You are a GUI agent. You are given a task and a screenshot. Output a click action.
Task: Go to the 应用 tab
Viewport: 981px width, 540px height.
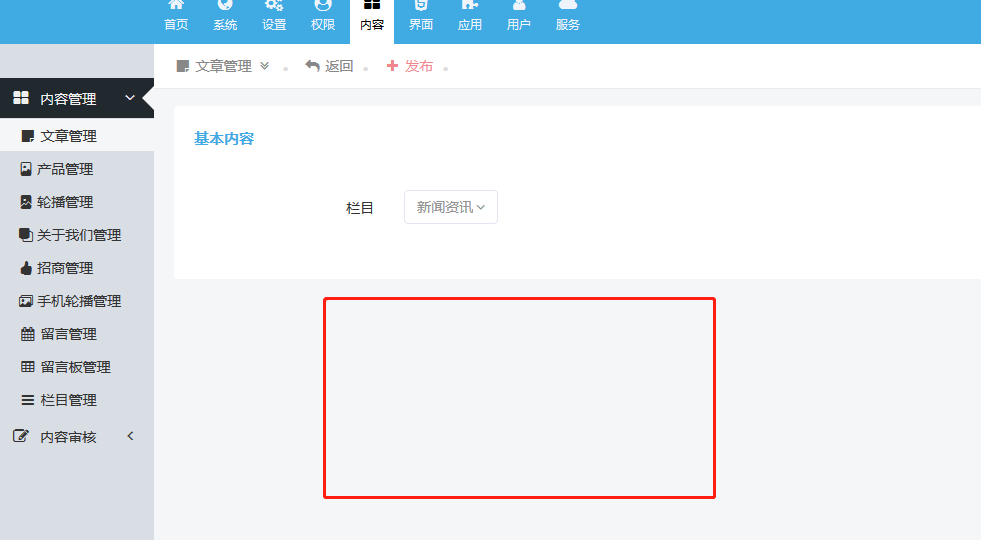469,18
